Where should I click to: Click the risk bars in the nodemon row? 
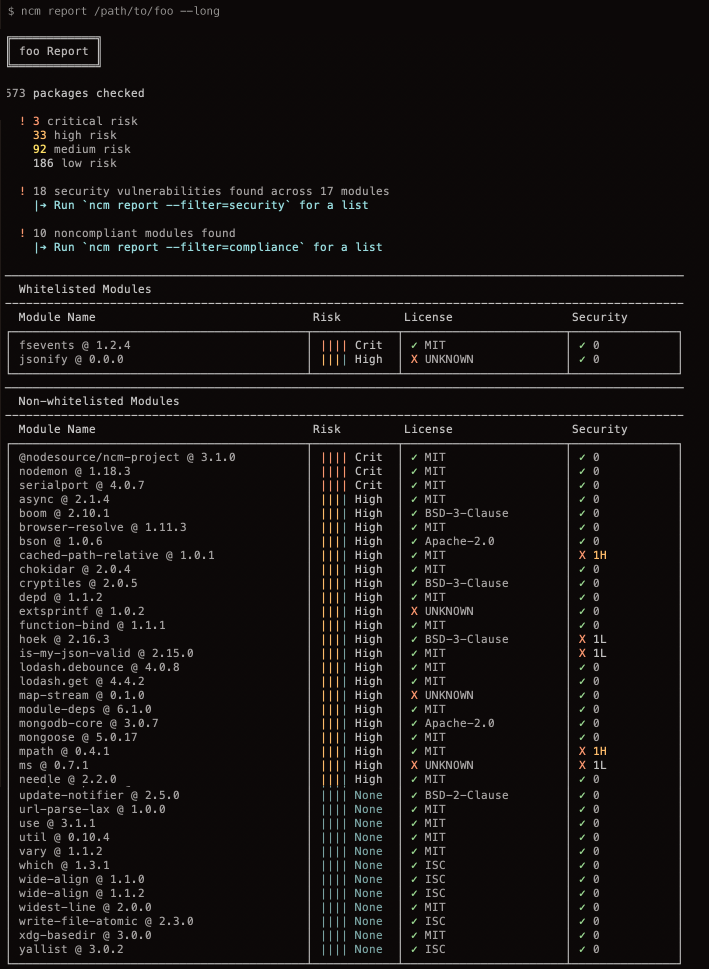(334, 471)
